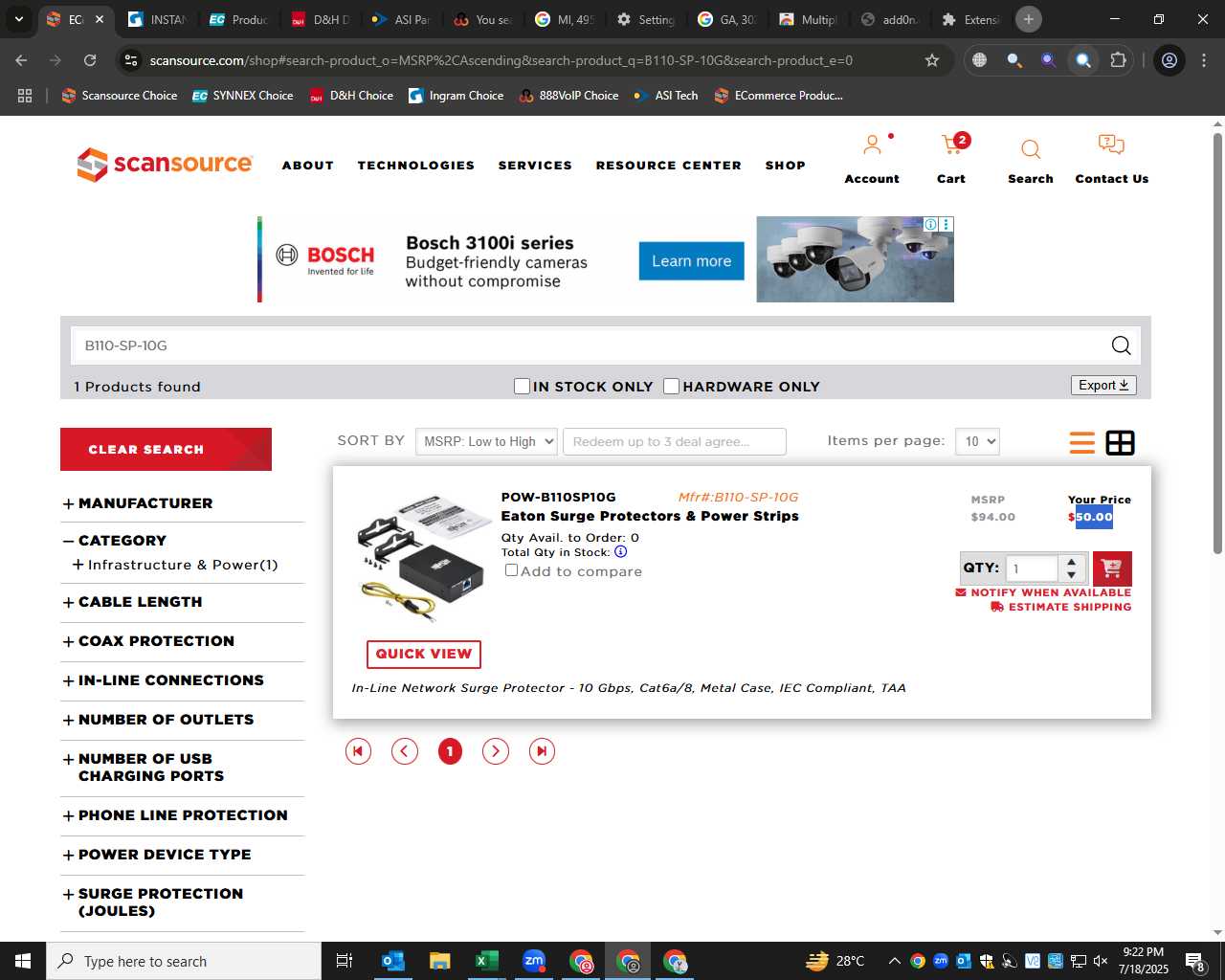
Task: Go to next results page
Action: click(496, 751)
